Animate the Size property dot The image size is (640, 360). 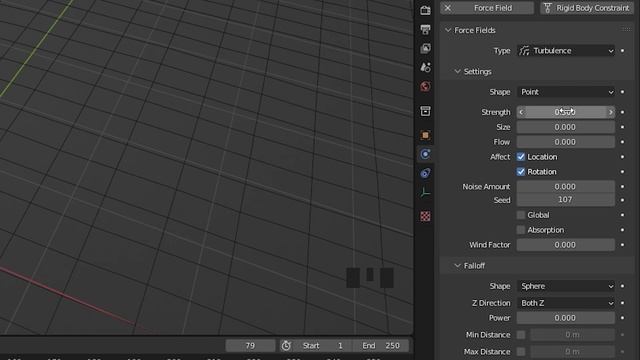(x=622, y=127)
